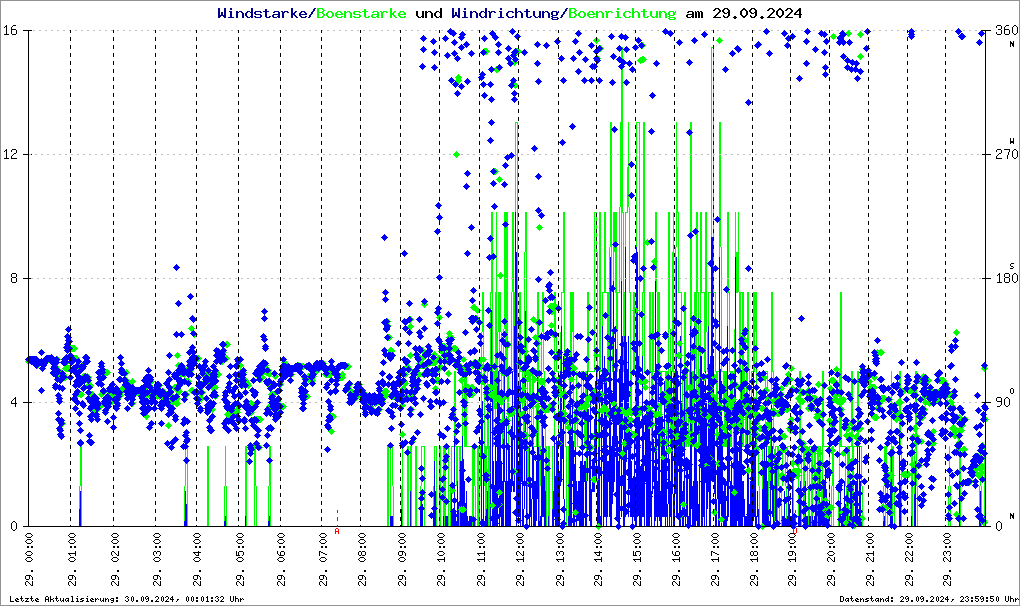Click the time label '29. 01:00'
Viewport: 1020px width, 606px height.
[72, 559]
